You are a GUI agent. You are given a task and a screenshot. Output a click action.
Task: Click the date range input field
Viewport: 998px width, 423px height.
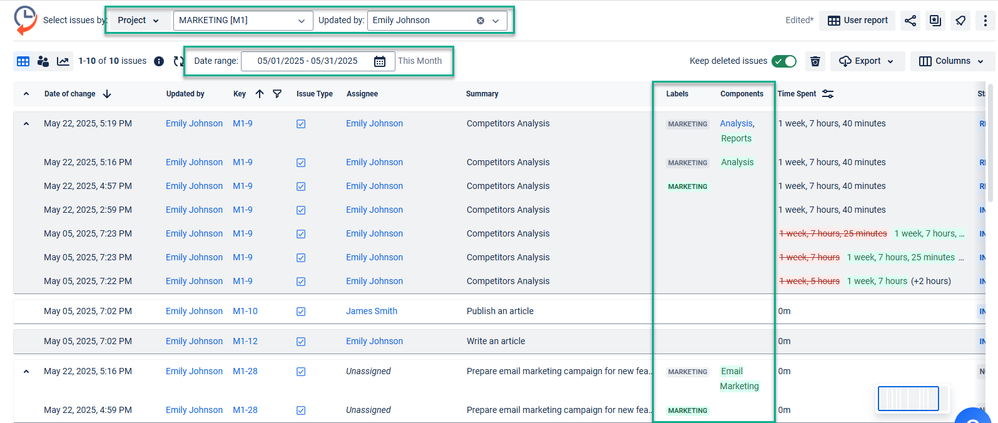point(318,61)
